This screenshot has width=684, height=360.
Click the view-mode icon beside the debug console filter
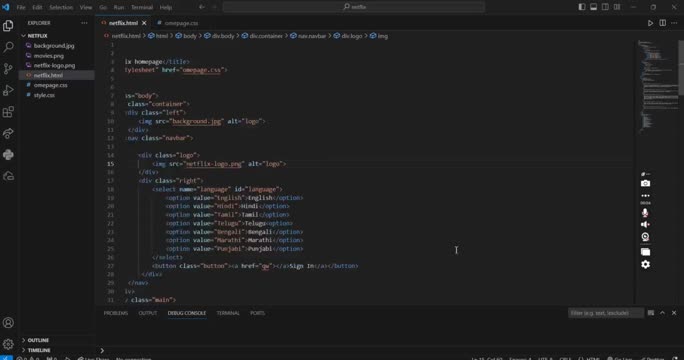pyautogui.click(x=651, y=313)
